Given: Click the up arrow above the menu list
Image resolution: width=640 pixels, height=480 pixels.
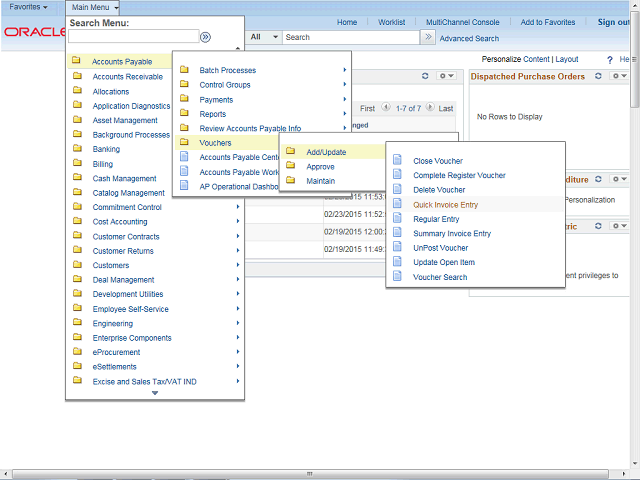Looking at the screenshot, I should pyautogui.click(x=237, y=48).
